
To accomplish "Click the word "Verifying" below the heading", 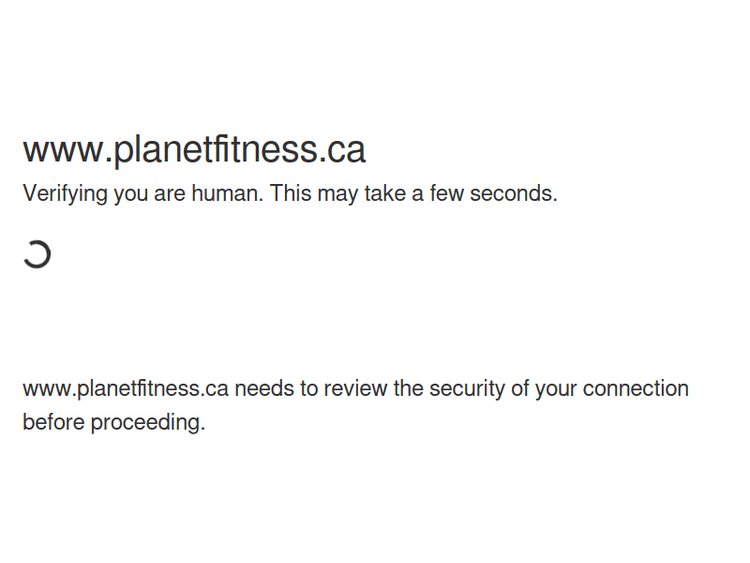I will click(x=65, y=194).
